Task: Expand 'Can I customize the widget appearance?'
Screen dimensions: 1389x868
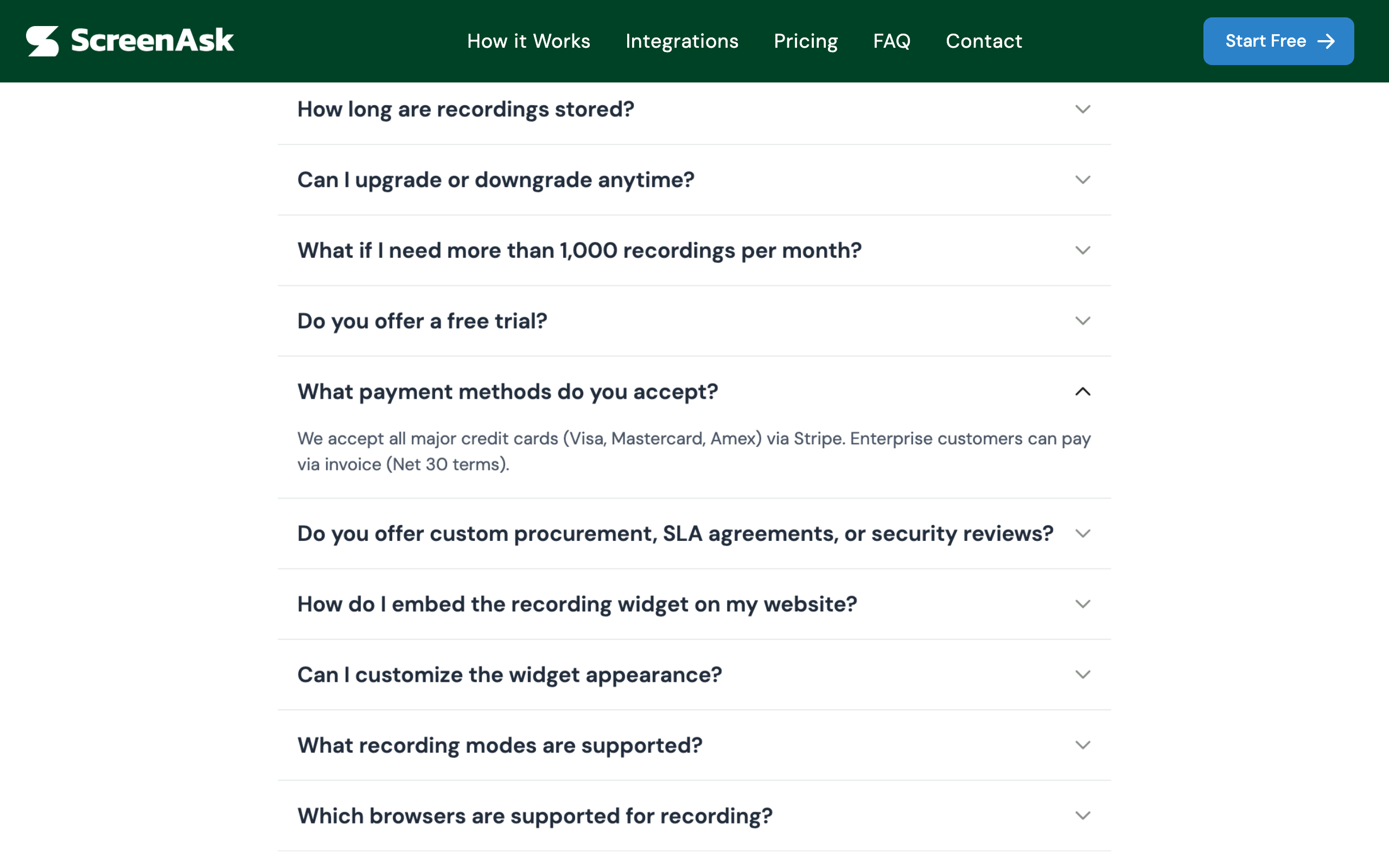Action: pos(509,675)
